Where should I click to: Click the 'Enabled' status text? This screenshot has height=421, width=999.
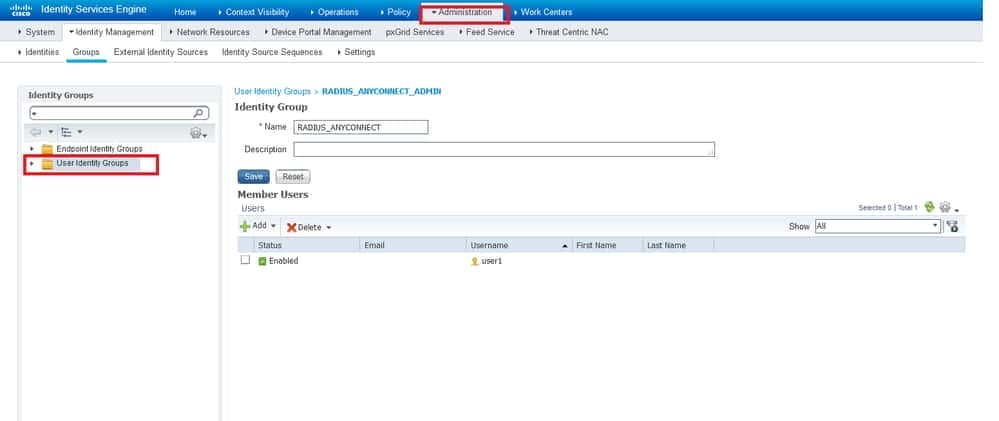click(284, 261)
